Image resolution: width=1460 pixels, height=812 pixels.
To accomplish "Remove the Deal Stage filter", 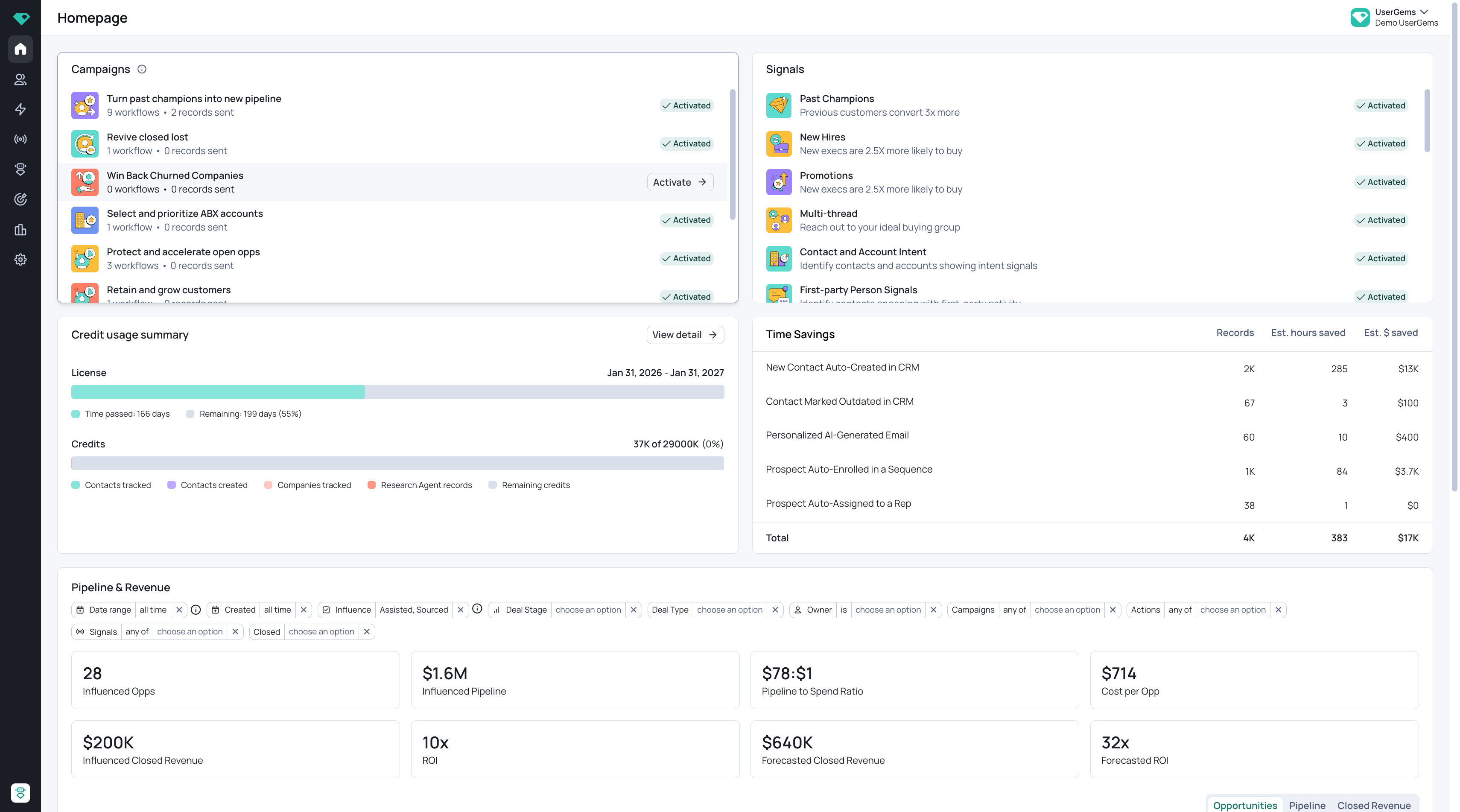I will click(x=634, y=610).
